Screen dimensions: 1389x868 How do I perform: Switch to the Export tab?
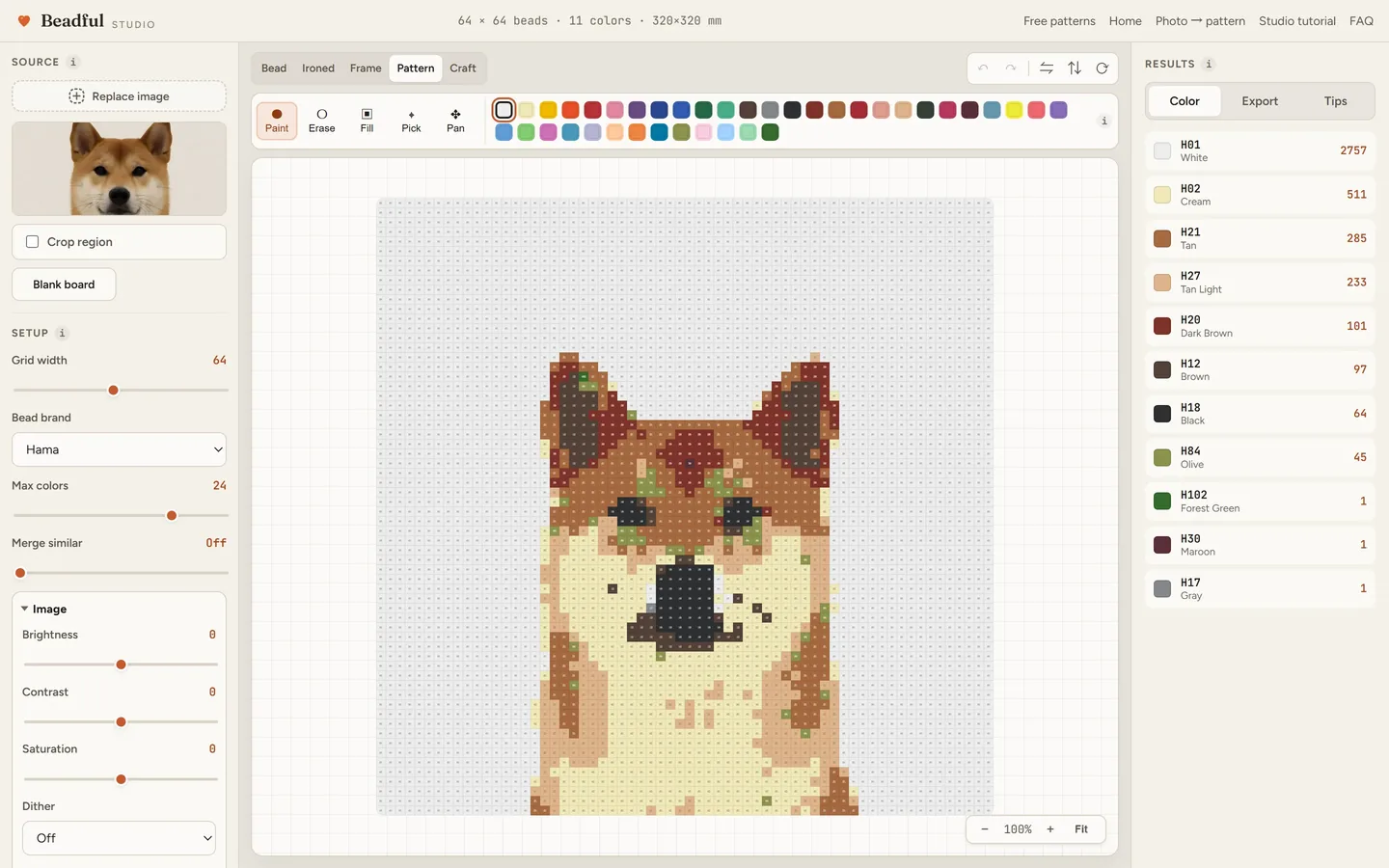pyautogui.click(x=1260, y=101)
